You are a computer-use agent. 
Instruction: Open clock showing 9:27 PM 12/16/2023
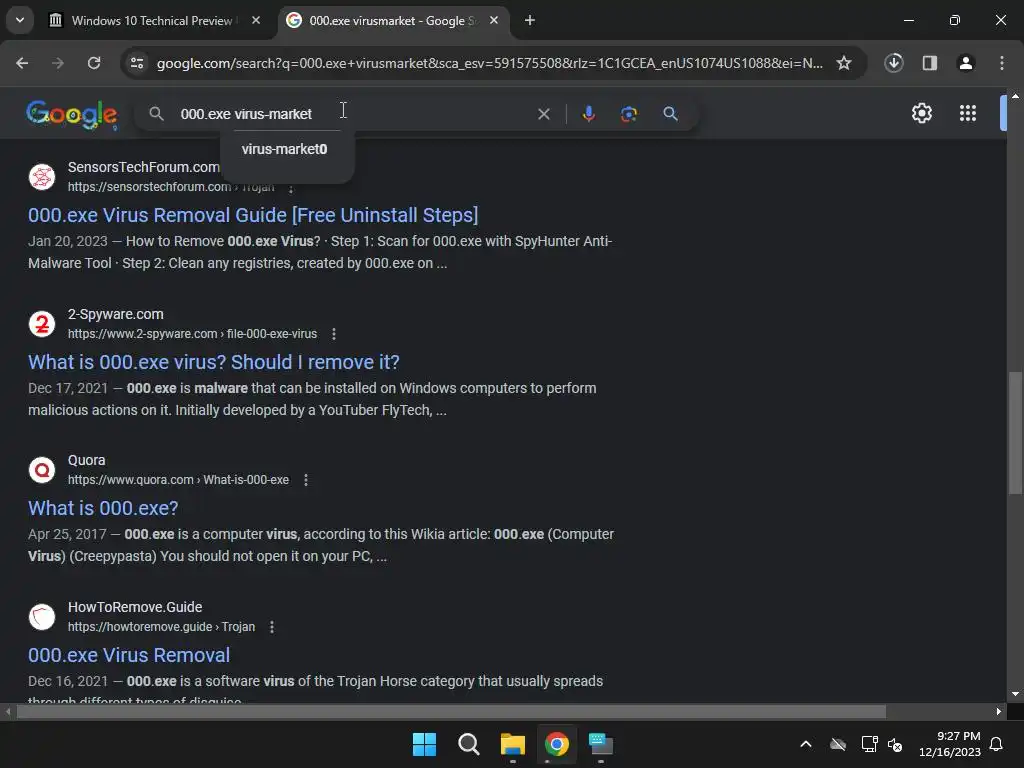click(950, 744)
